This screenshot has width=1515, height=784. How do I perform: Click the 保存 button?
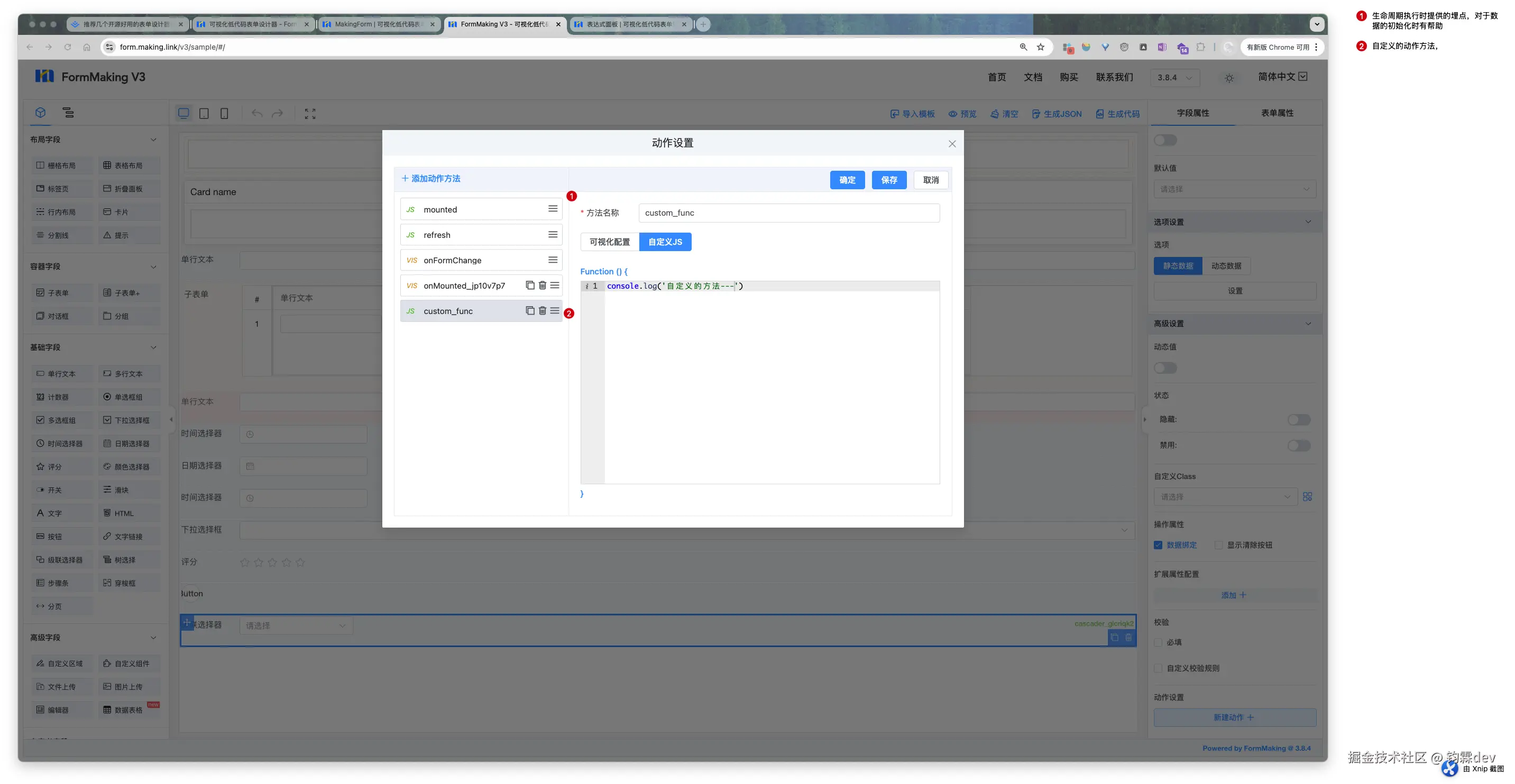tap(889, 180)
